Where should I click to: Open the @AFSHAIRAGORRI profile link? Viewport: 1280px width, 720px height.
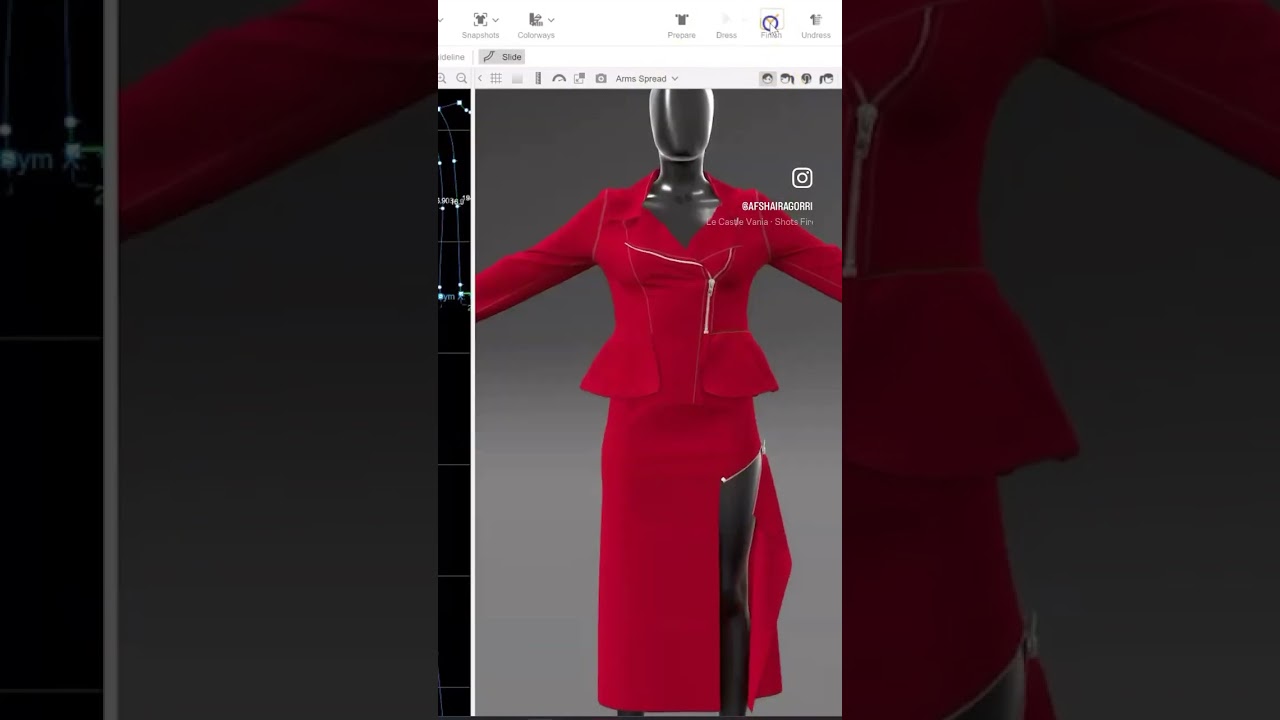pyautogui.click(x=777, y=206)
